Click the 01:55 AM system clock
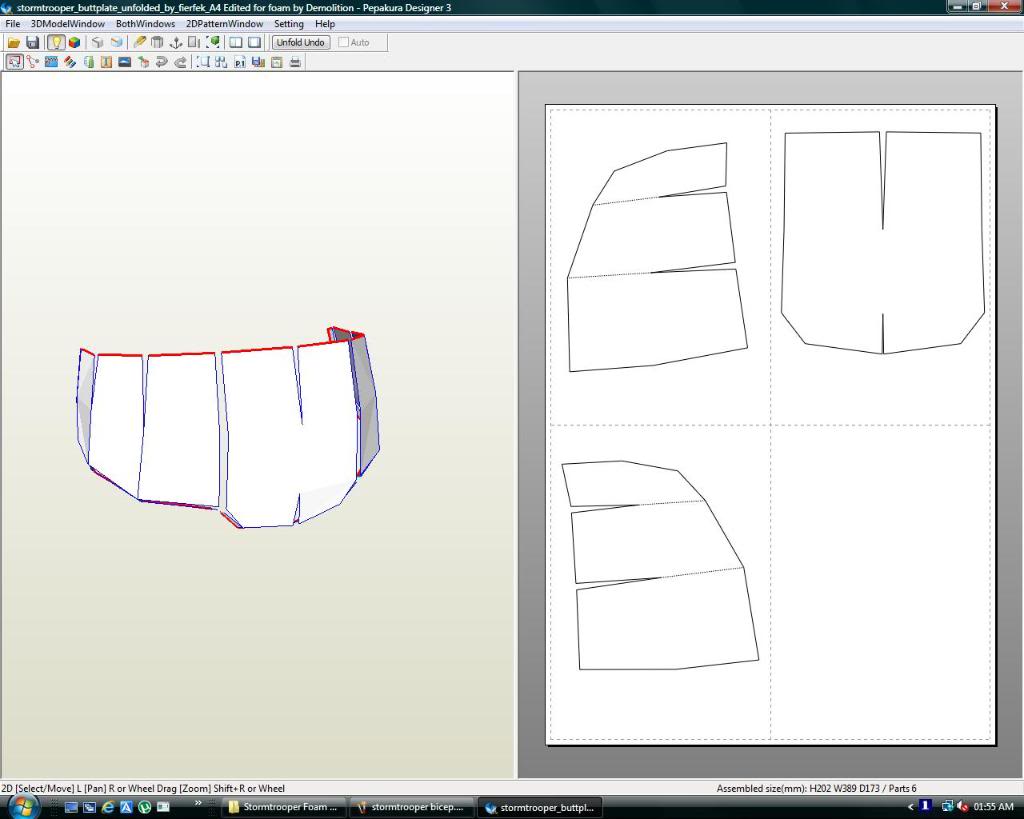The height and width of the screenshot is (819, 1024). point(993,807)
